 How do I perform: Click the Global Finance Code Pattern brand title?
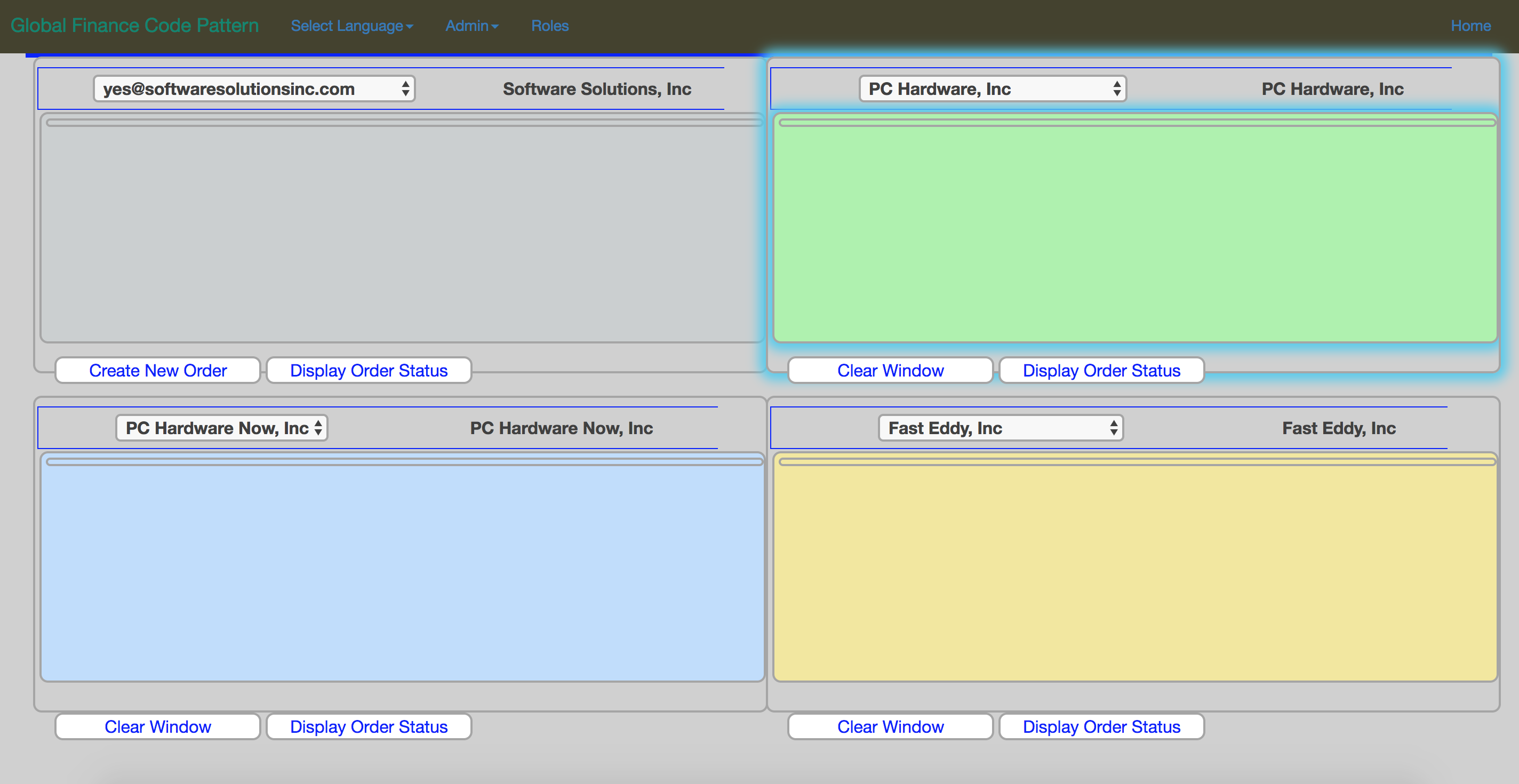(x=134, y=26)
